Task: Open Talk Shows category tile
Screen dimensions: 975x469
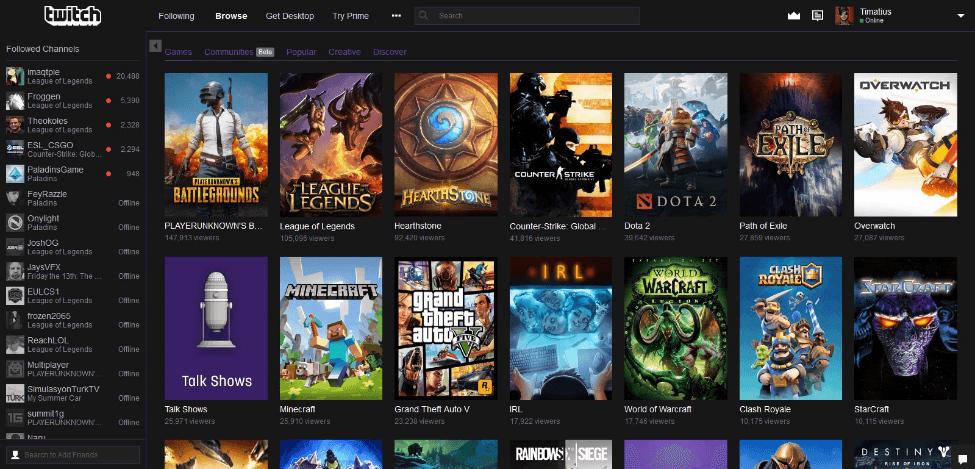Action: coord(216,328)
